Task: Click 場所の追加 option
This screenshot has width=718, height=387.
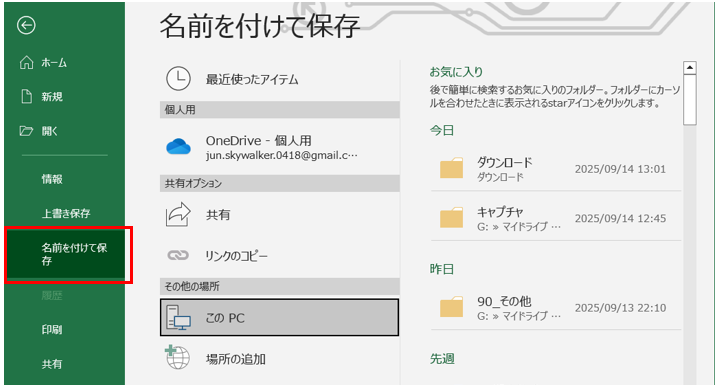Action: pos(279,358)
